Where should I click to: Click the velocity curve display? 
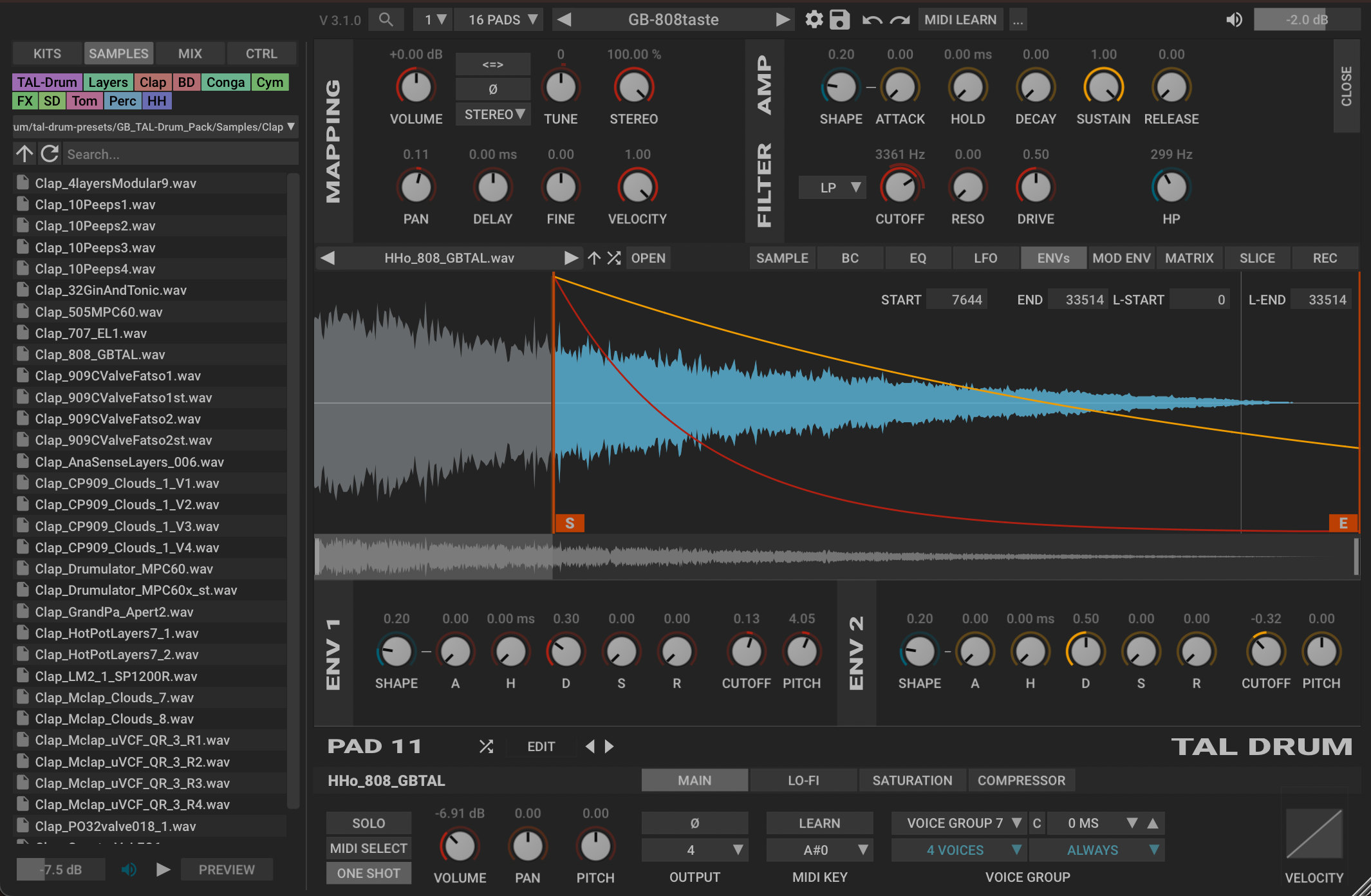coord(1314,834)
